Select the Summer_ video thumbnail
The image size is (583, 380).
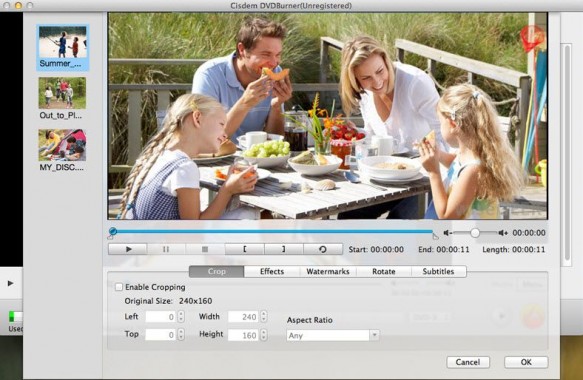(x=62, y=47)
